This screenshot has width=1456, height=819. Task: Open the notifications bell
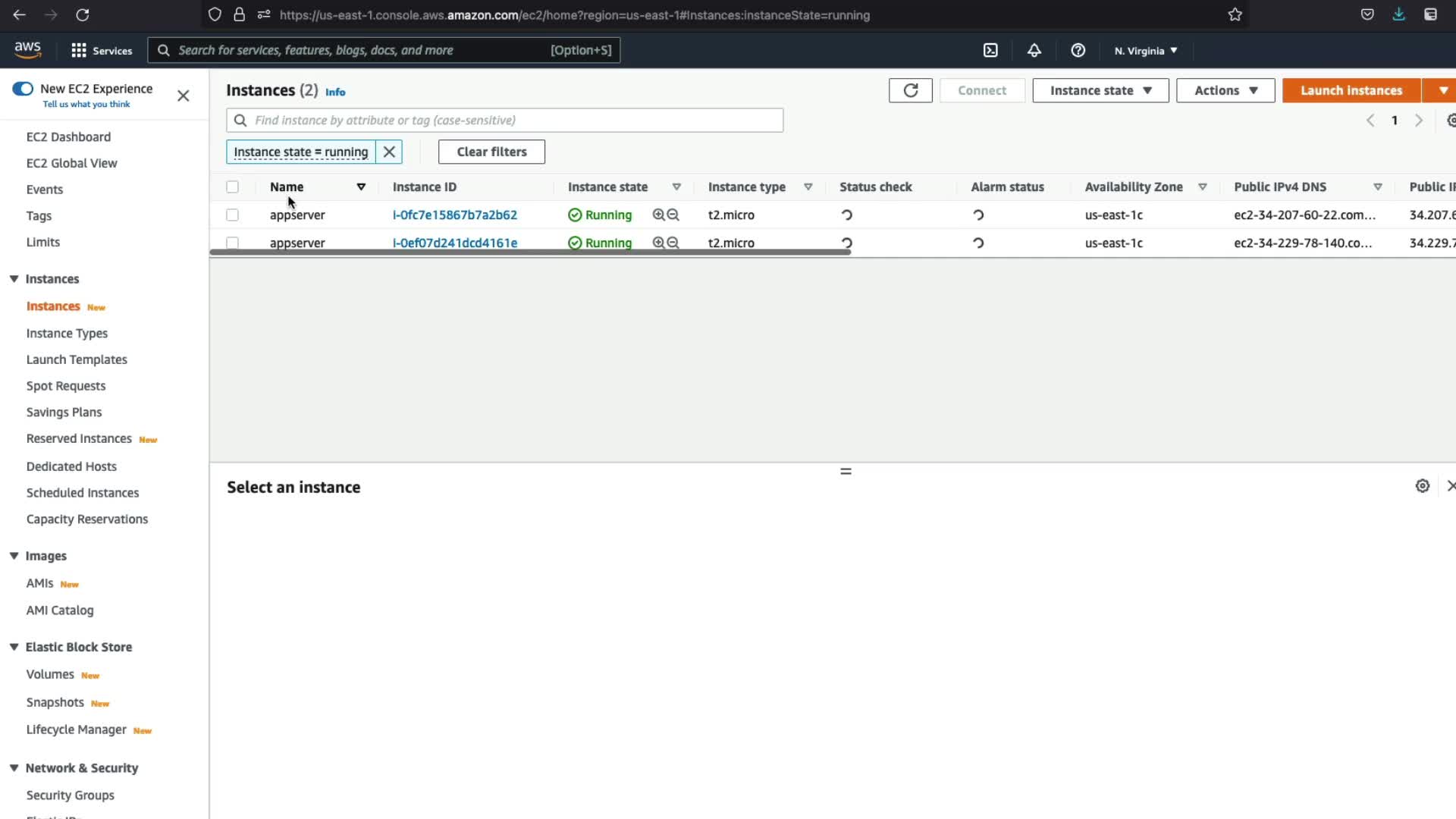(x=1034, y=50)
